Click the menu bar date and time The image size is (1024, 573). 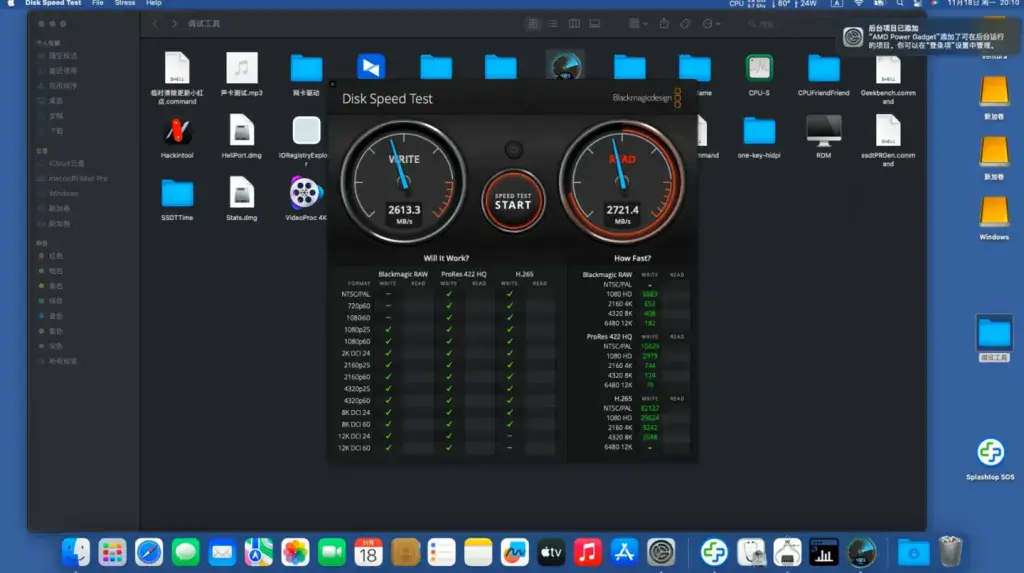tap(982, 3)
